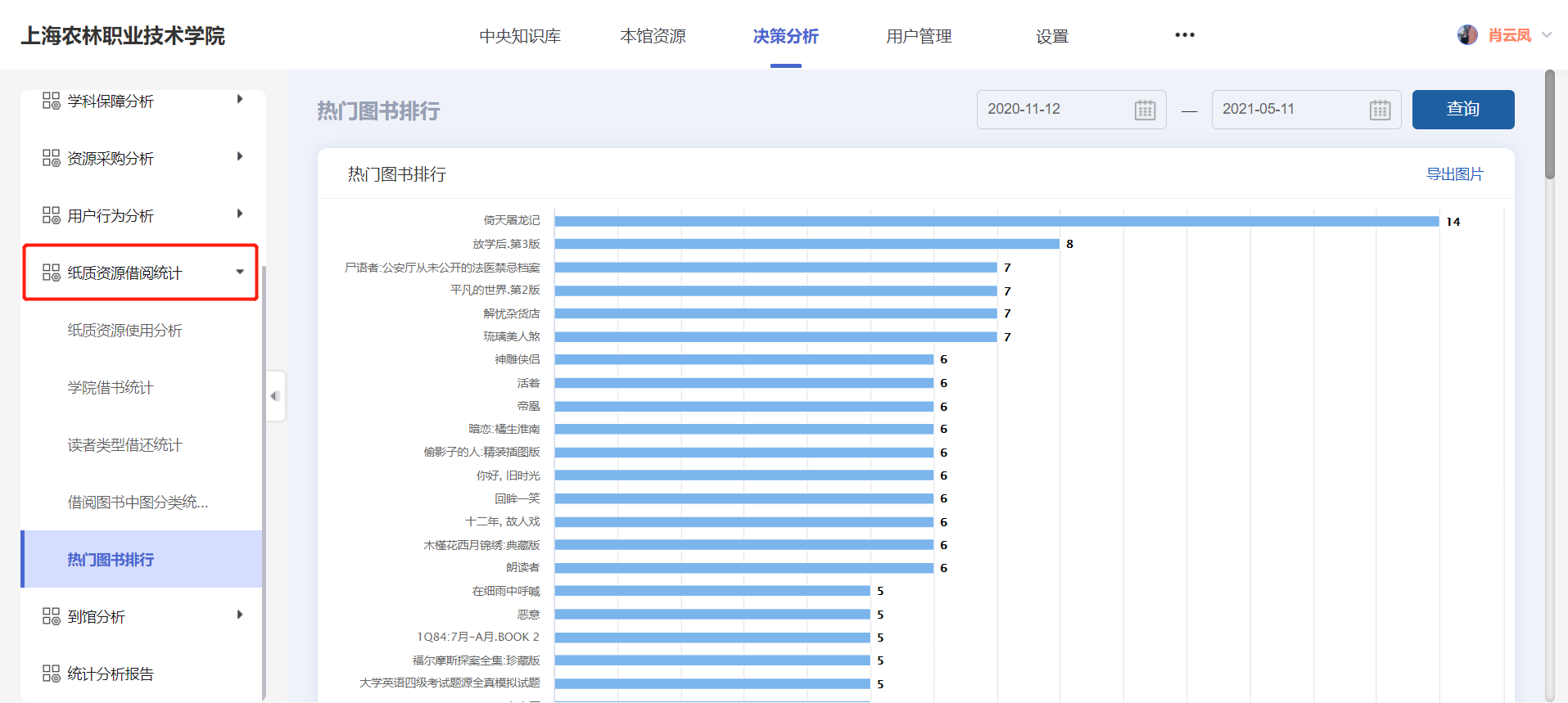Select 纸质资源使用分析 submenu item
Image resolution: width=1568 pixels, height=703 pixels.
(x=124, y=331)
